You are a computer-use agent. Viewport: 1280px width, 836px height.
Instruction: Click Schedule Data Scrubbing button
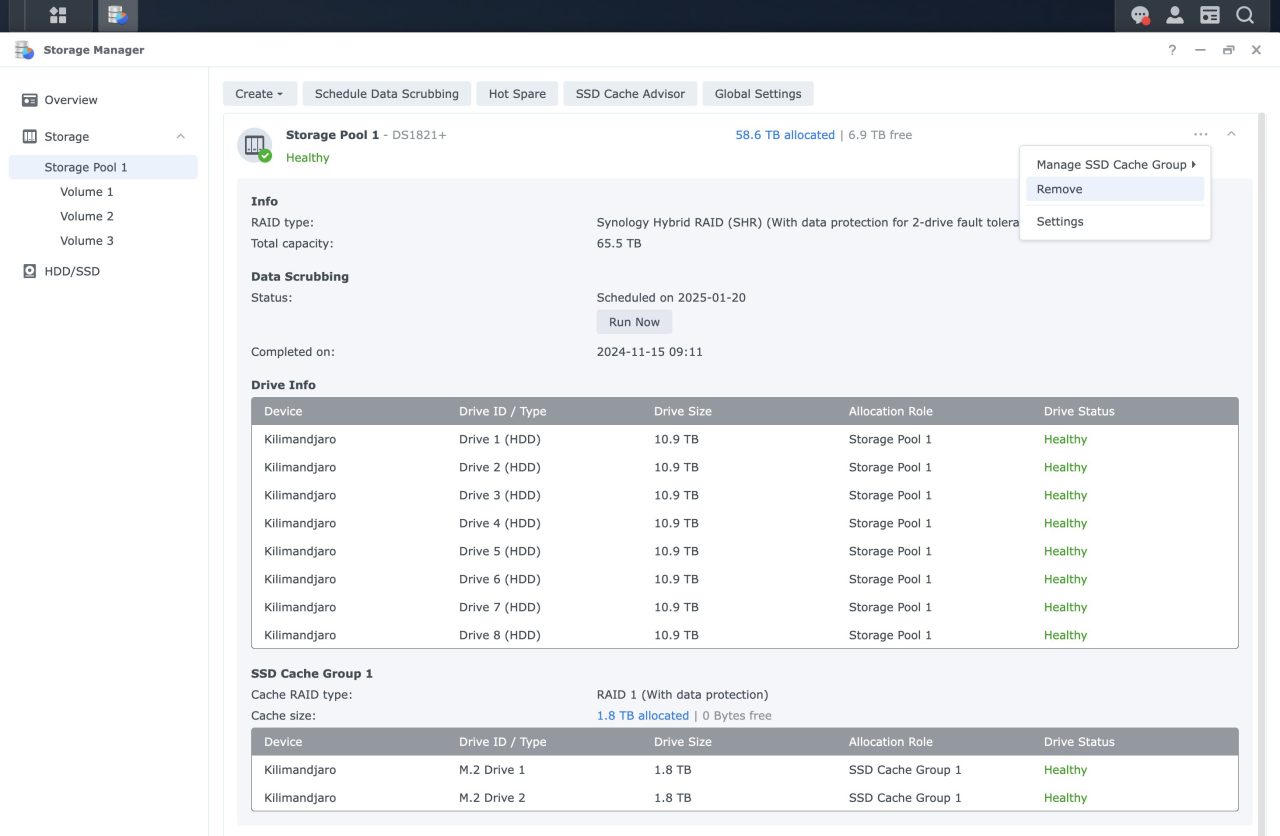(386, 94)
